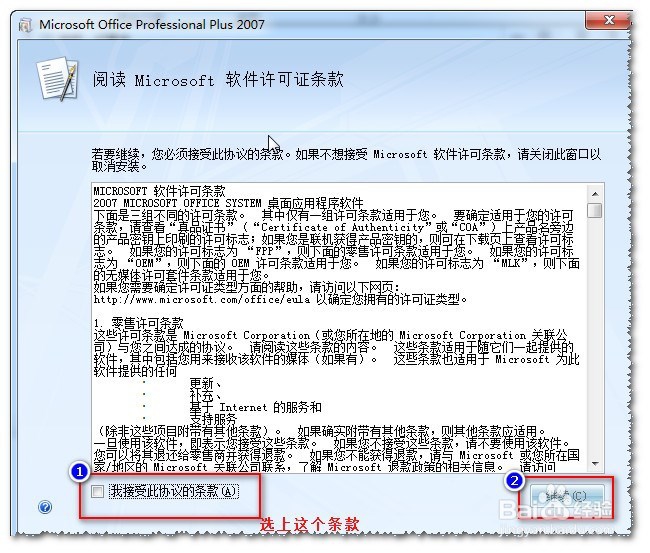The width and height of the screenshot is (650, 553).
Task: Click the bullet item 支持服务
Action: click(x=213, y=419)
